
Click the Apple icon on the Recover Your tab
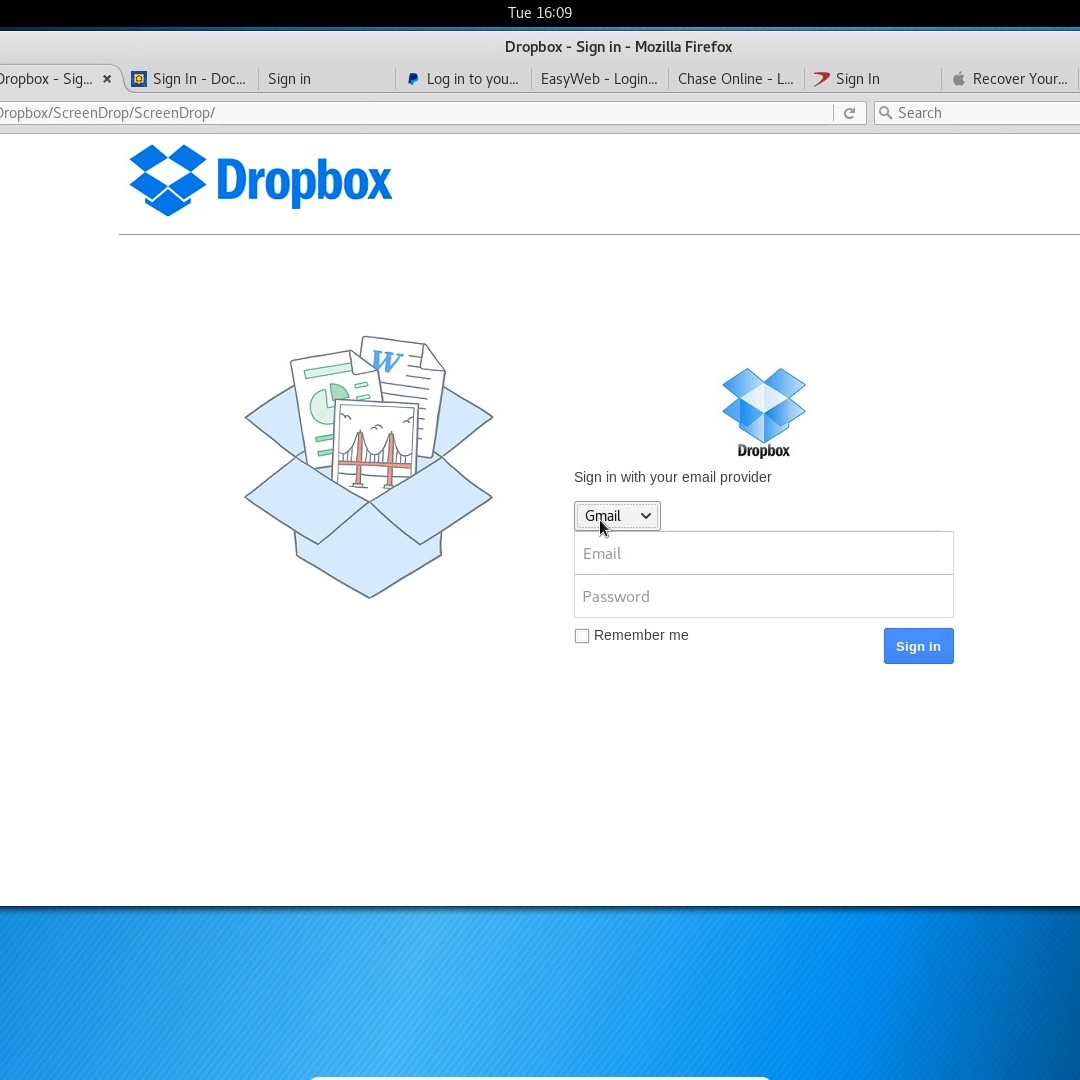point(958,79)
